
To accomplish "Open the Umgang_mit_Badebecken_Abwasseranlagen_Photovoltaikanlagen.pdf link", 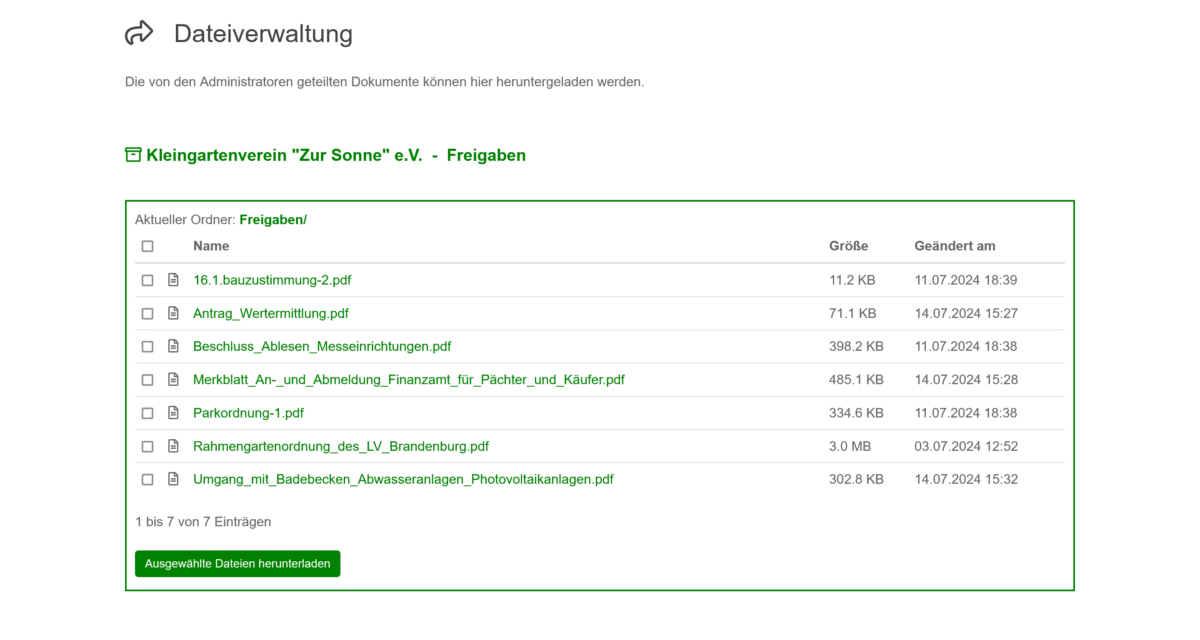I will [x=403, y=479].
